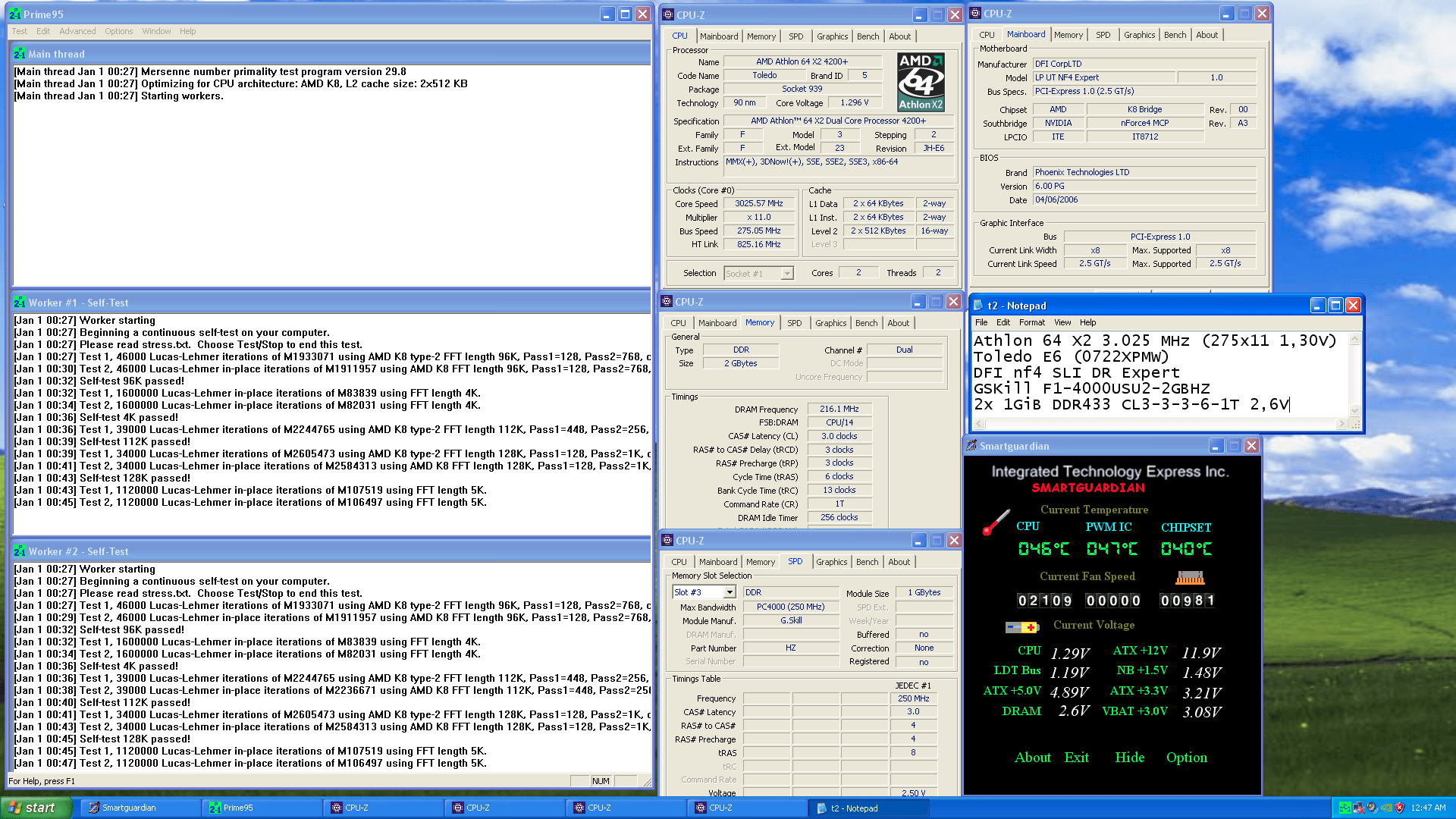Image resolution: width=1456 pixels, height=819 pixels.
Task: Click the Smartguardian title bar icon
Action: tap(971, 445)
